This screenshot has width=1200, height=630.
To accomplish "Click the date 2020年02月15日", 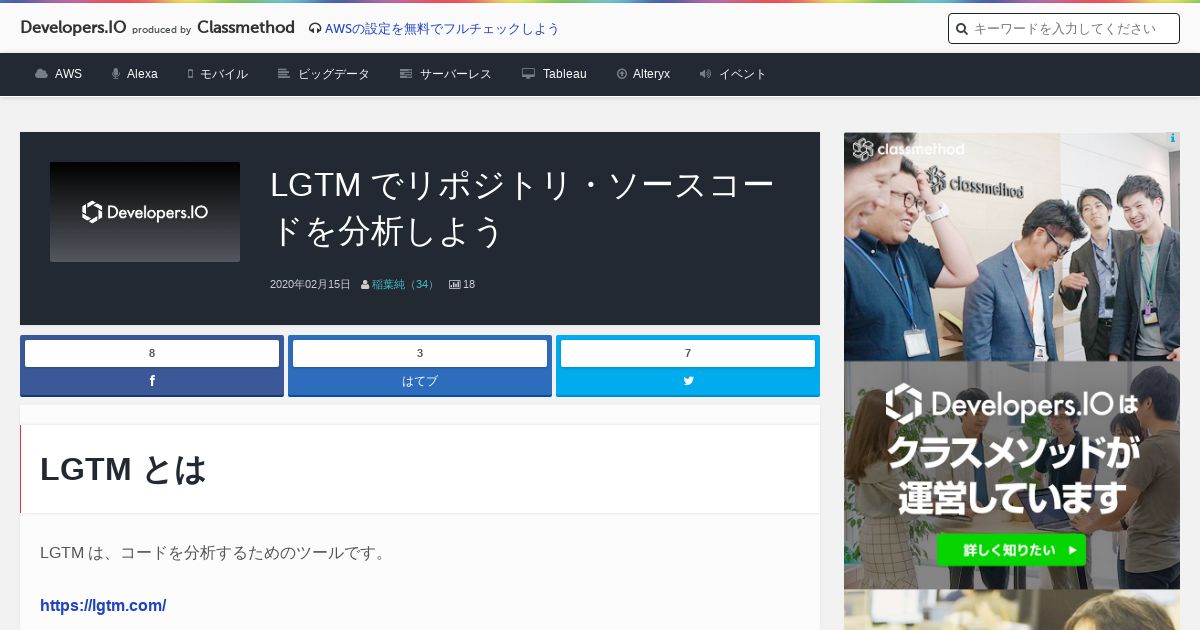I will click(310, 284).
